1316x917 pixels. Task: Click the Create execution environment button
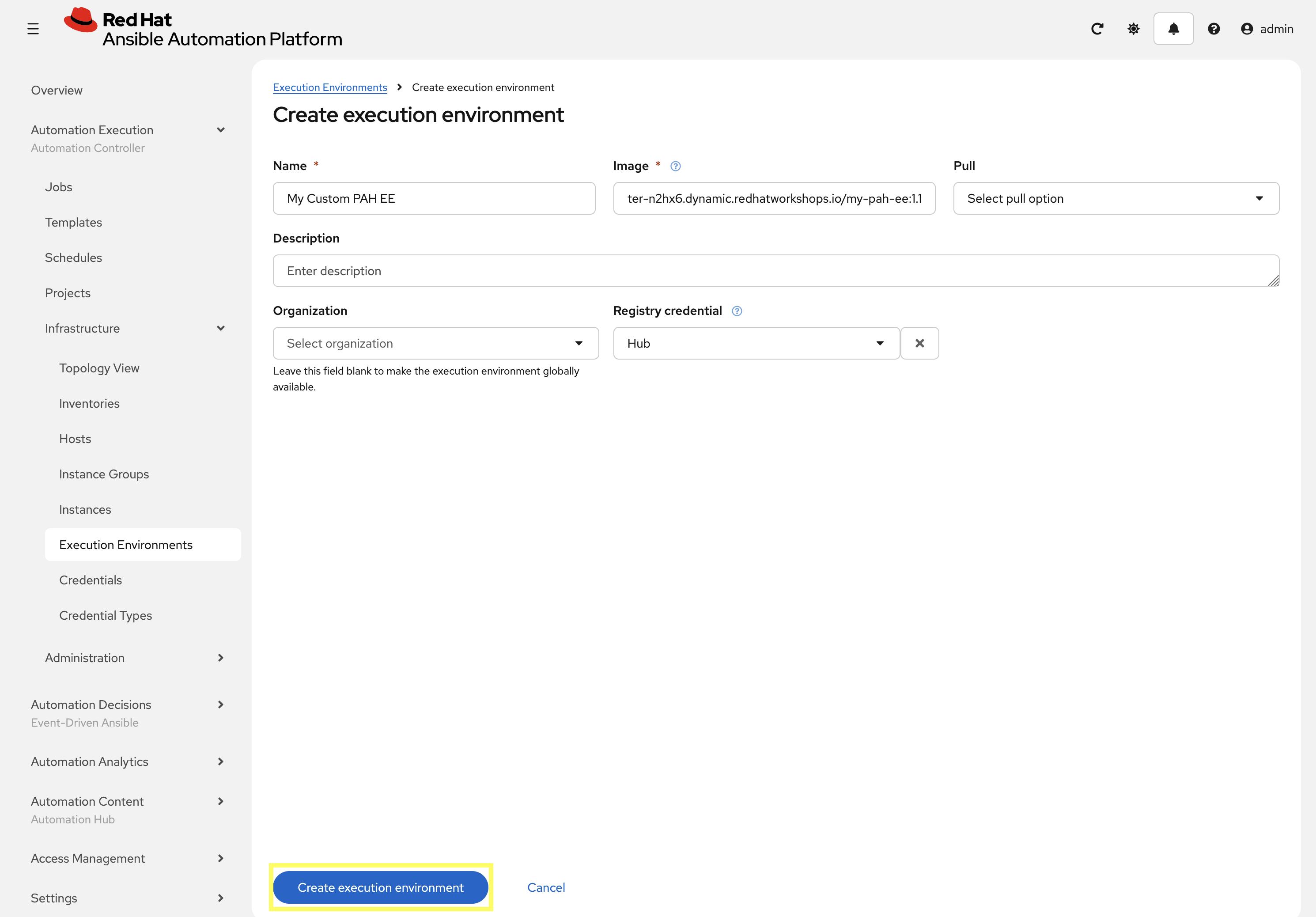[x=380, y=887]
